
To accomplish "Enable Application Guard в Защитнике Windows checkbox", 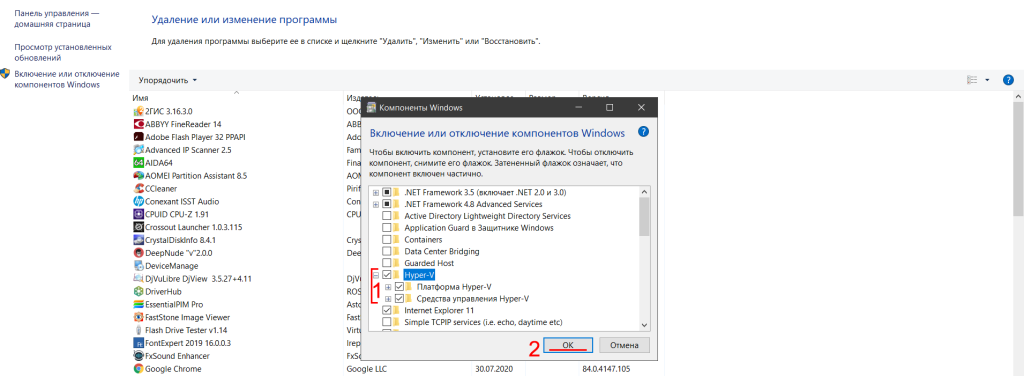I will coord(387,228).
